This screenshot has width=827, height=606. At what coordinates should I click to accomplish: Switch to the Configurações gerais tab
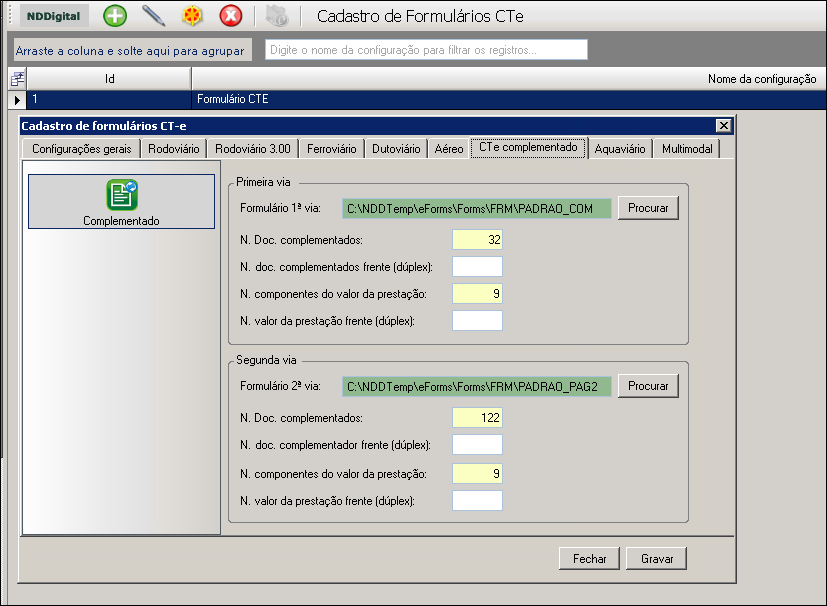(x=81, y=149)
